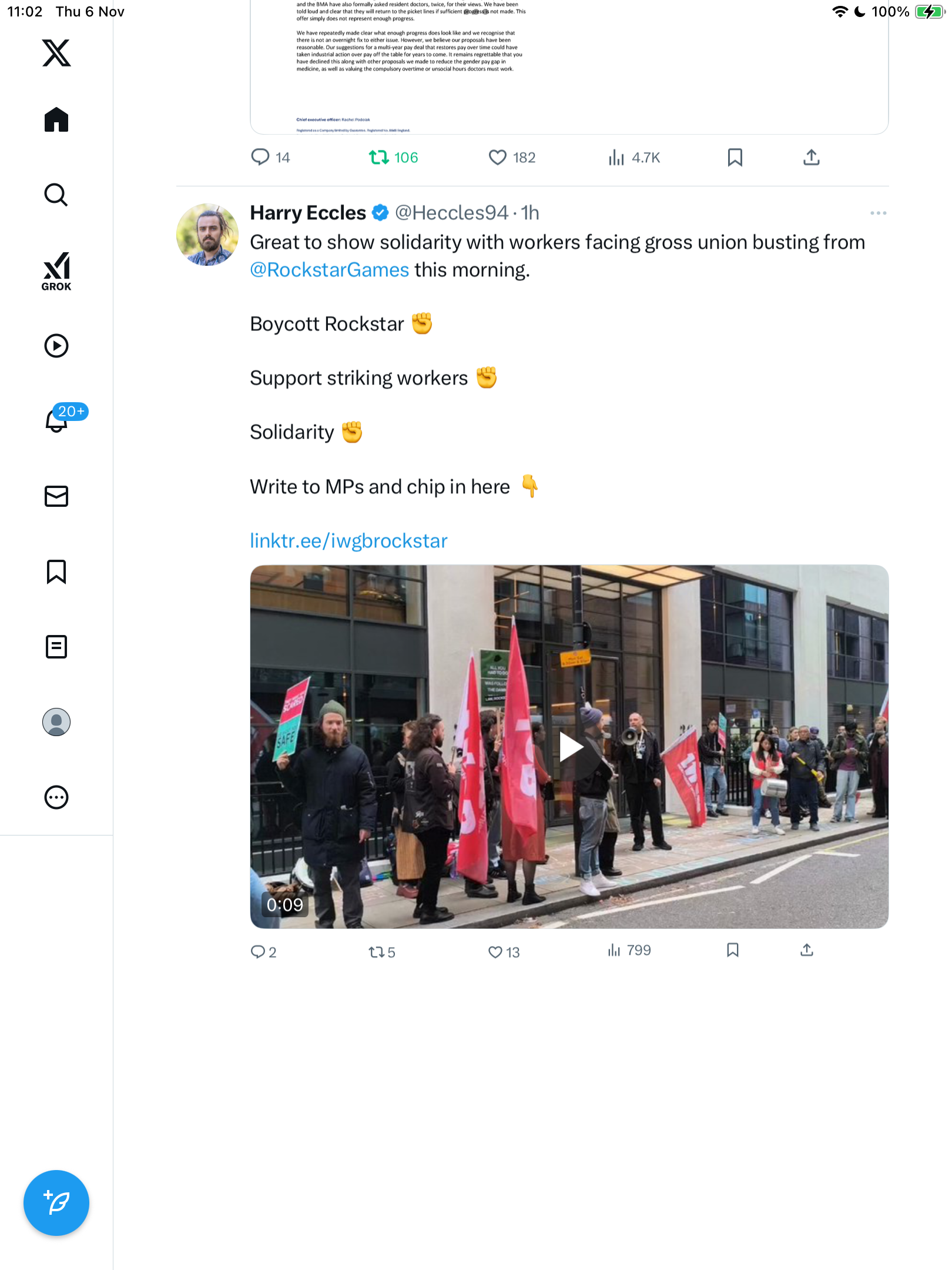Screen dimensions: 952x1270
Task: Open more options on Harry Eccles' post
Action: click(878, 213)
